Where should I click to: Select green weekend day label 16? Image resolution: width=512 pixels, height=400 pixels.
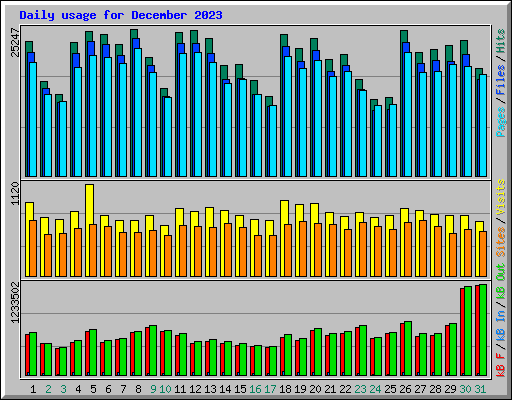(255, 389)
